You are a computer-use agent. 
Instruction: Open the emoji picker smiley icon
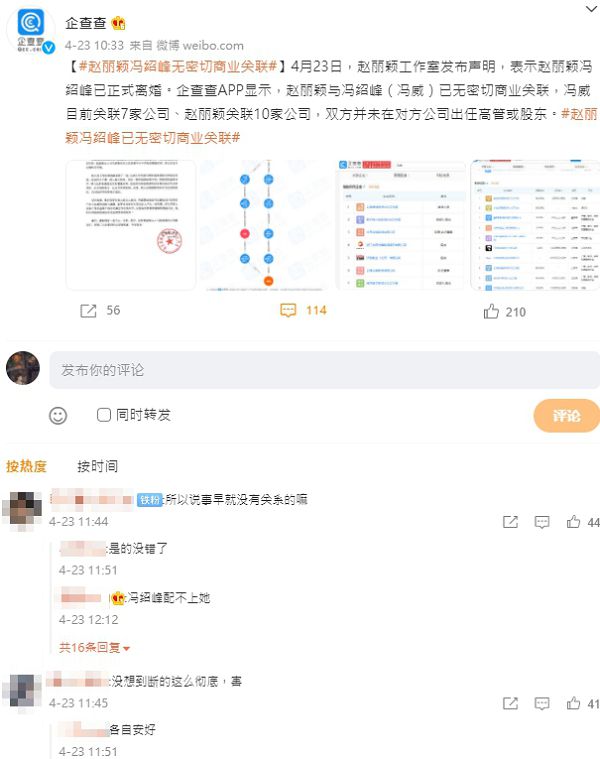click(x=58, y=416)
